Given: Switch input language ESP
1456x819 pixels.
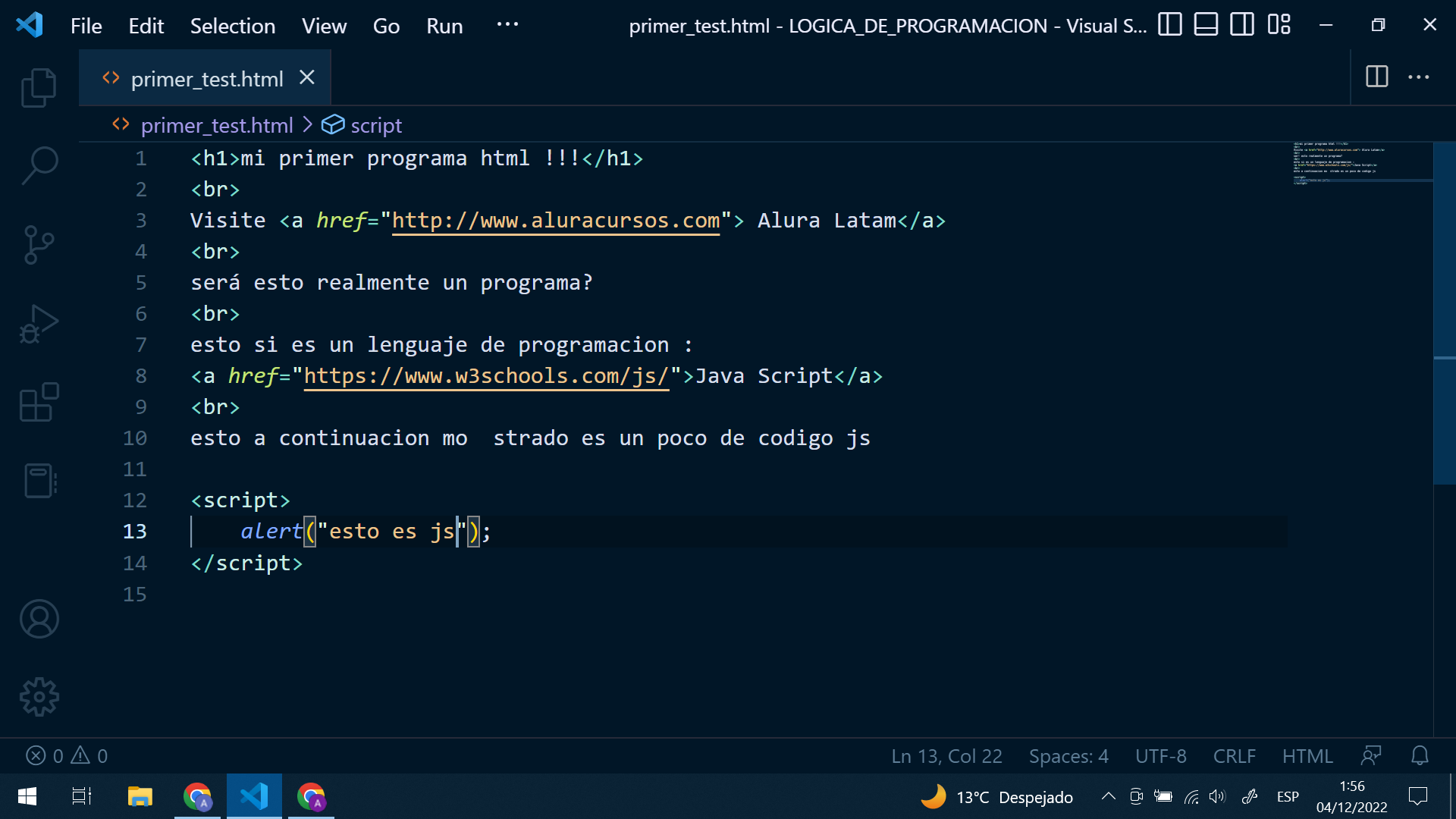Looking at the screenshot, I should (1288, 796).
